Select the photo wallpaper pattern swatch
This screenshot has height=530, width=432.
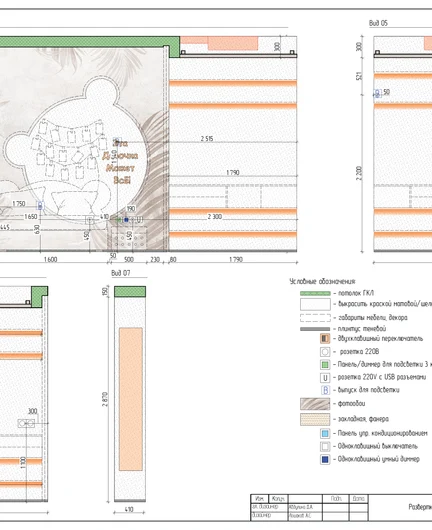pyautogui.click(x=315, y=404)
